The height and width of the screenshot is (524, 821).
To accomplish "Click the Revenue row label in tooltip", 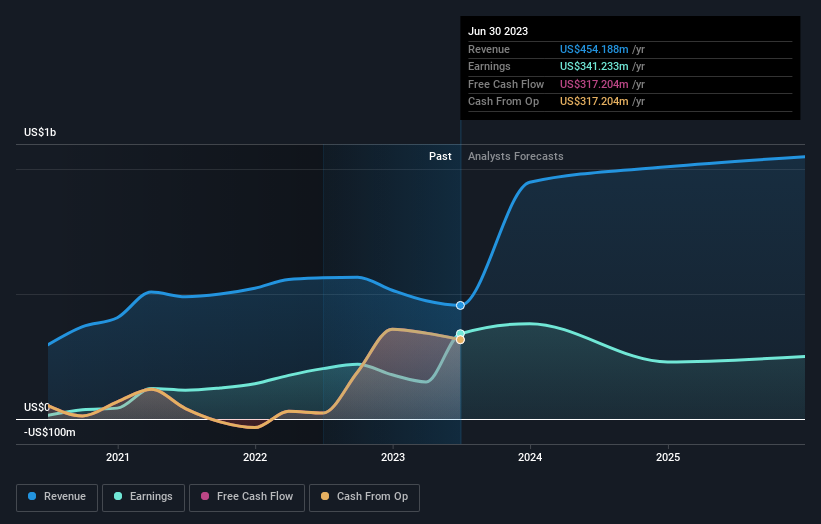I will (x=489, y=49).
